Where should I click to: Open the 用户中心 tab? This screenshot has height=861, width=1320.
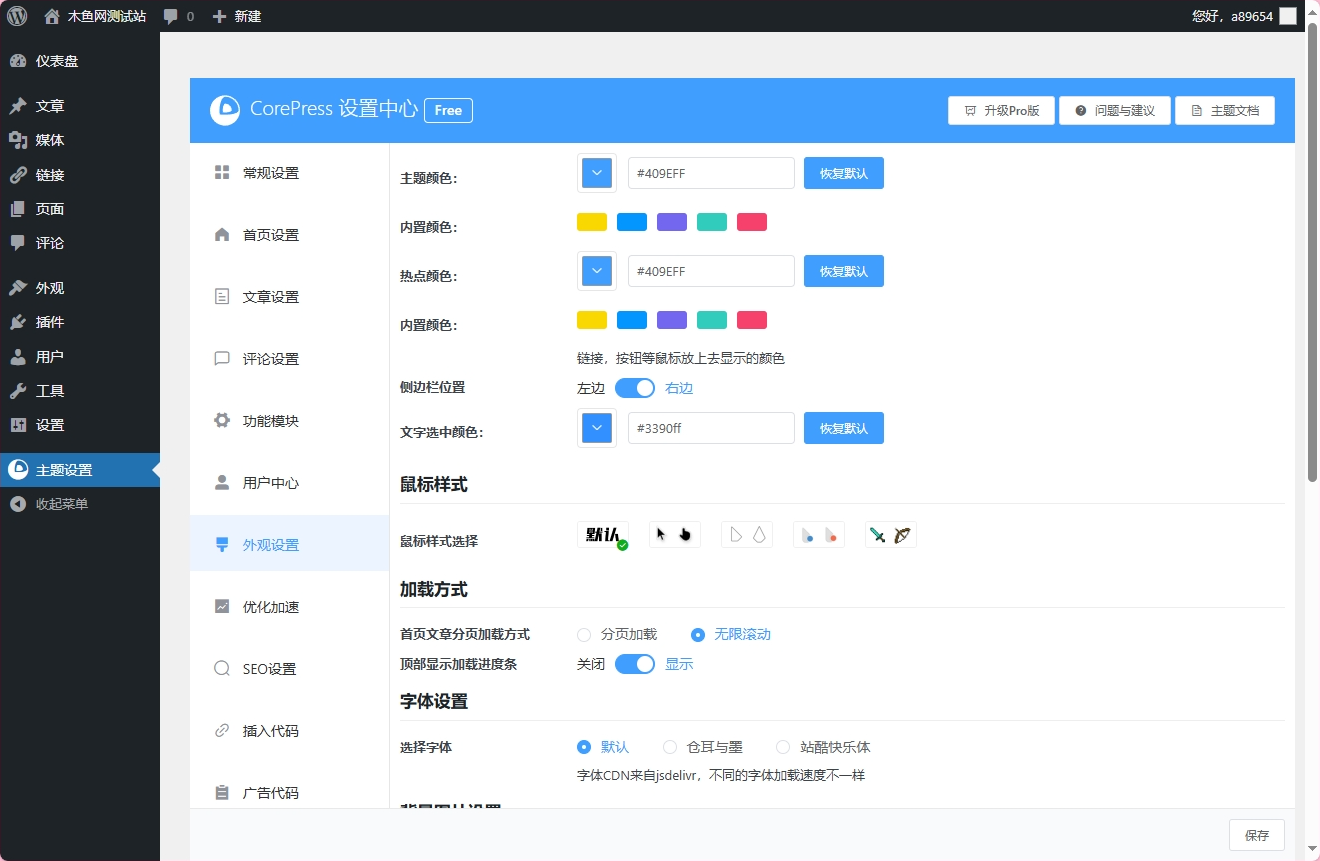click(290, 483)
